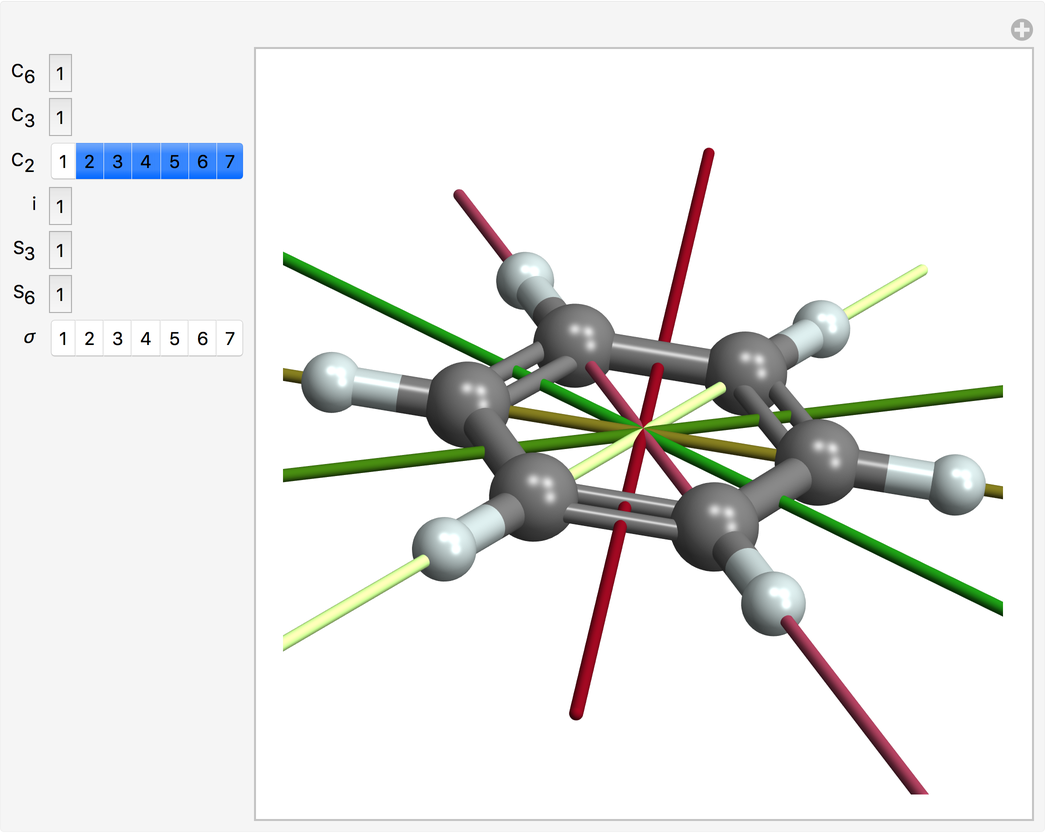The height and width of the screenshot is (834, 1046).
Task: Click the center of the benzene ring
Action: coord(642,429)
